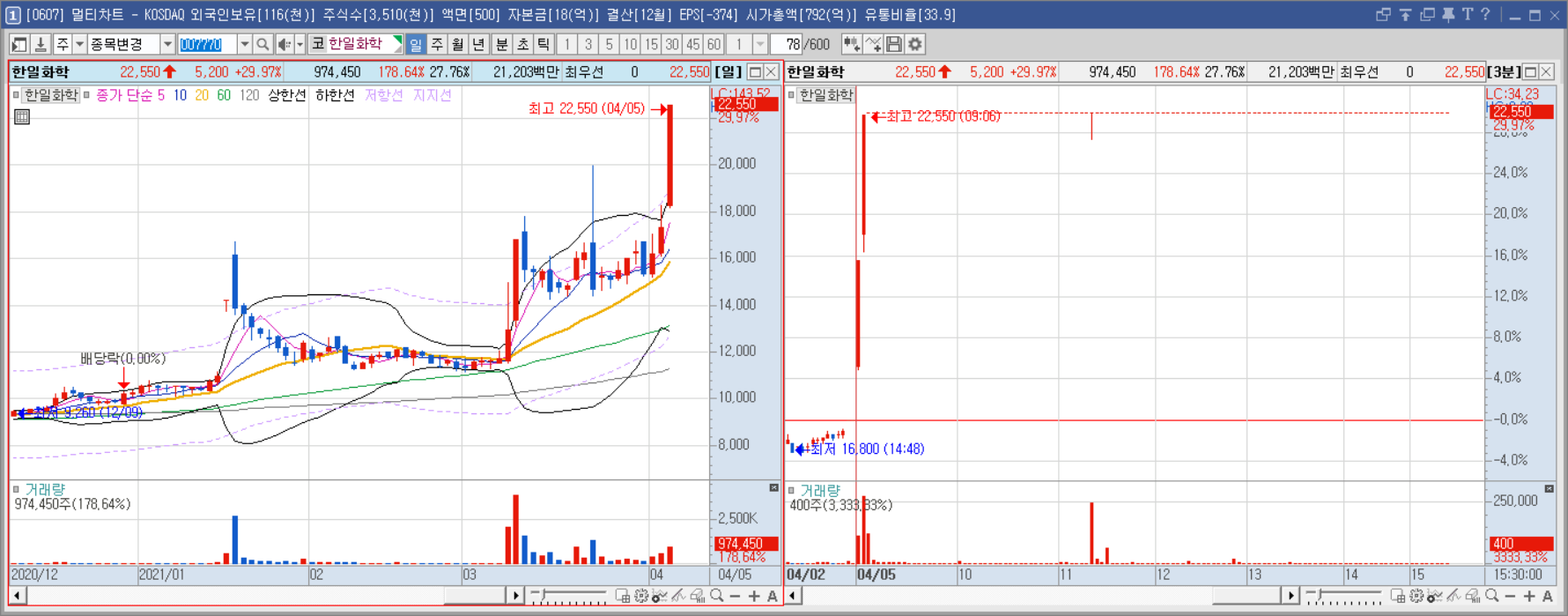The height and width of the screenshot is (616, 1568).
Task: Click the gear settings icon under the 3-minute chart
Action: tap(1416, 597)
